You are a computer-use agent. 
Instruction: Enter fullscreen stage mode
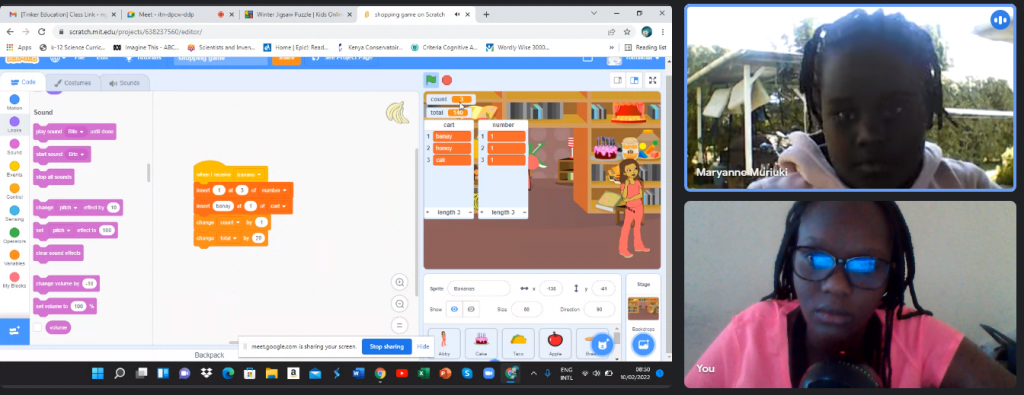(652, 80)
